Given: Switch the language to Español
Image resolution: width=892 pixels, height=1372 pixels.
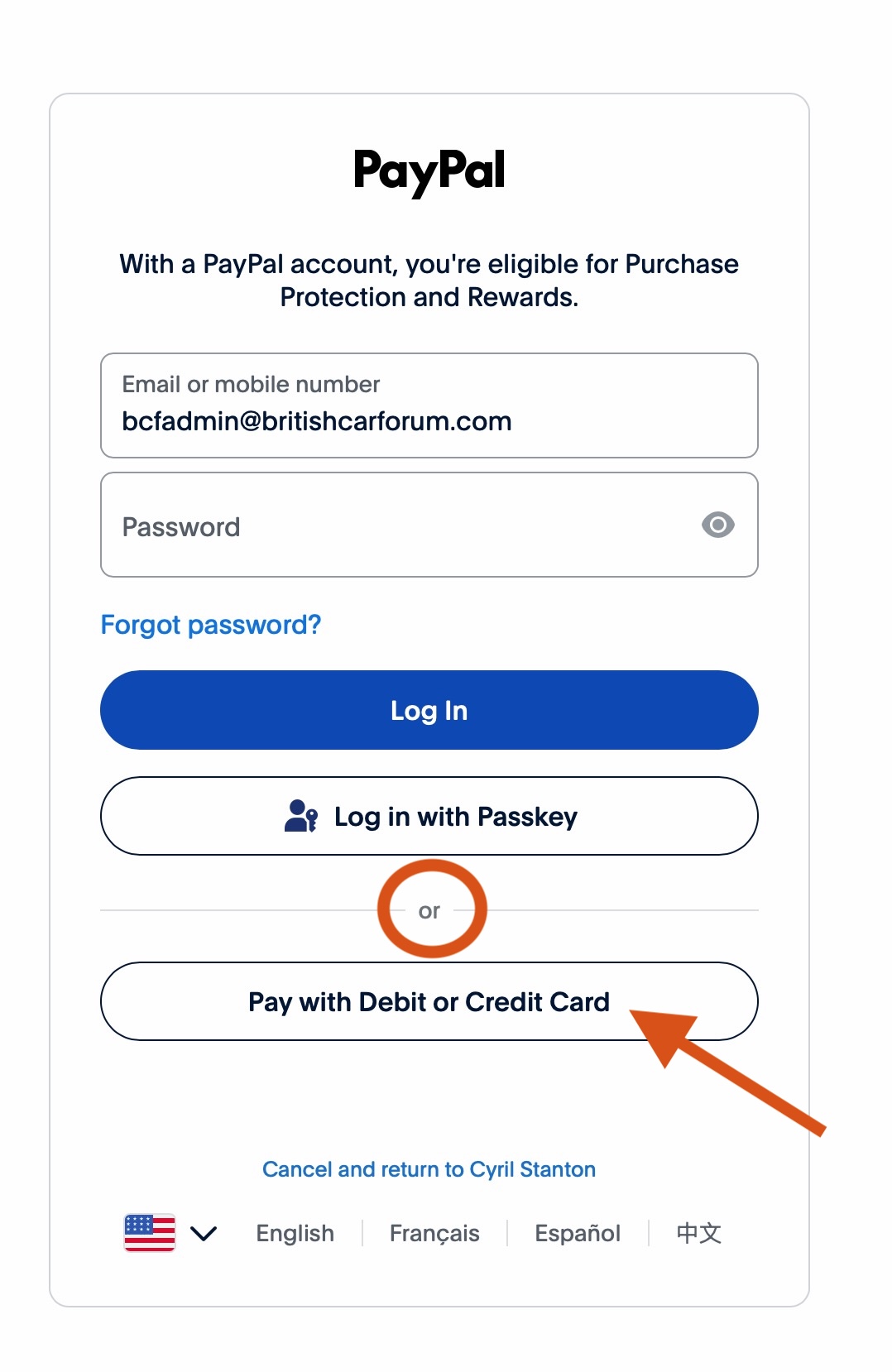Looking at the screenshot, I should tap(578, 1233).
